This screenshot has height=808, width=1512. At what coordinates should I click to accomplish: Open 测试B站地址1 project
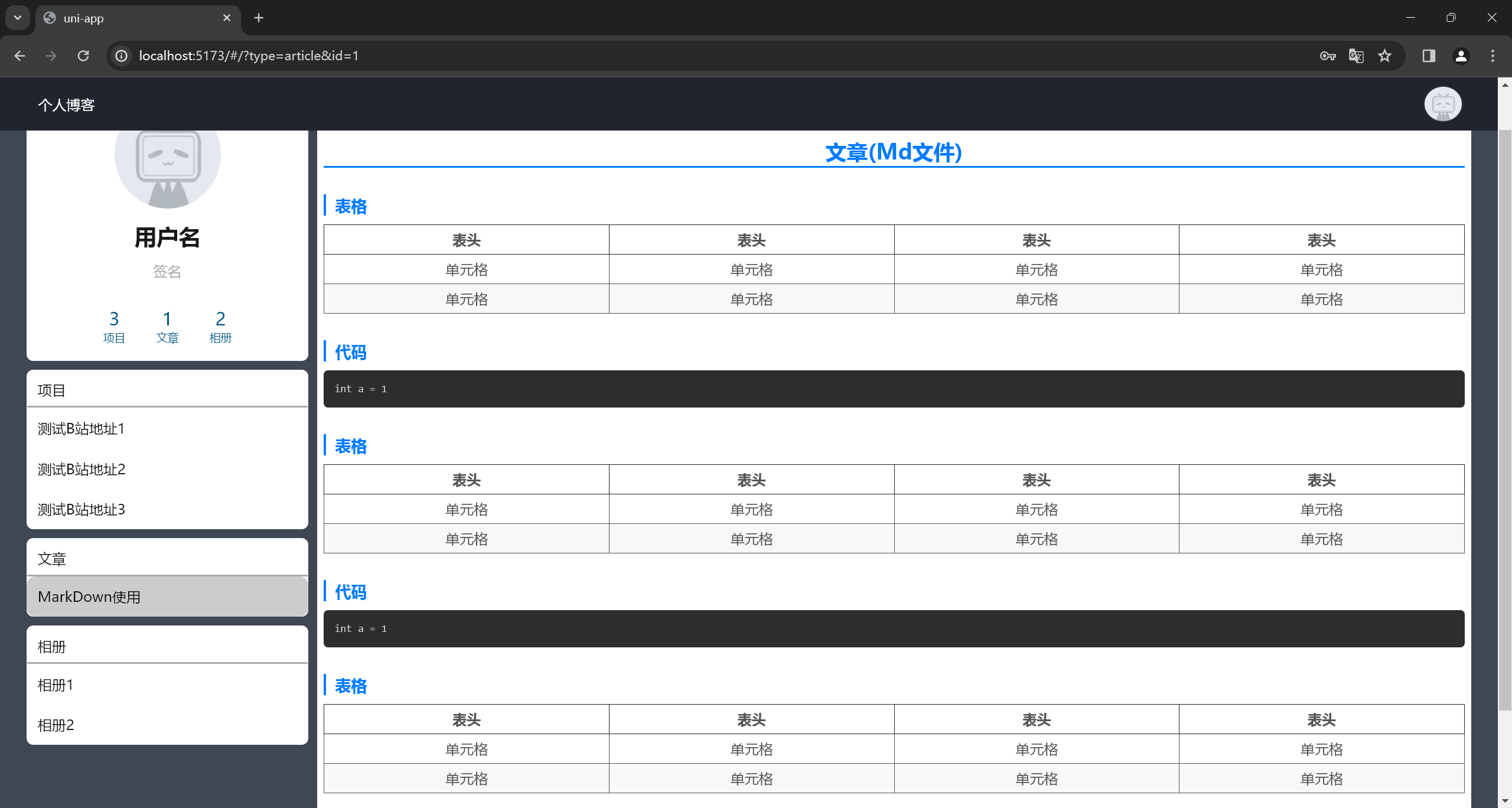coord(167,429)
